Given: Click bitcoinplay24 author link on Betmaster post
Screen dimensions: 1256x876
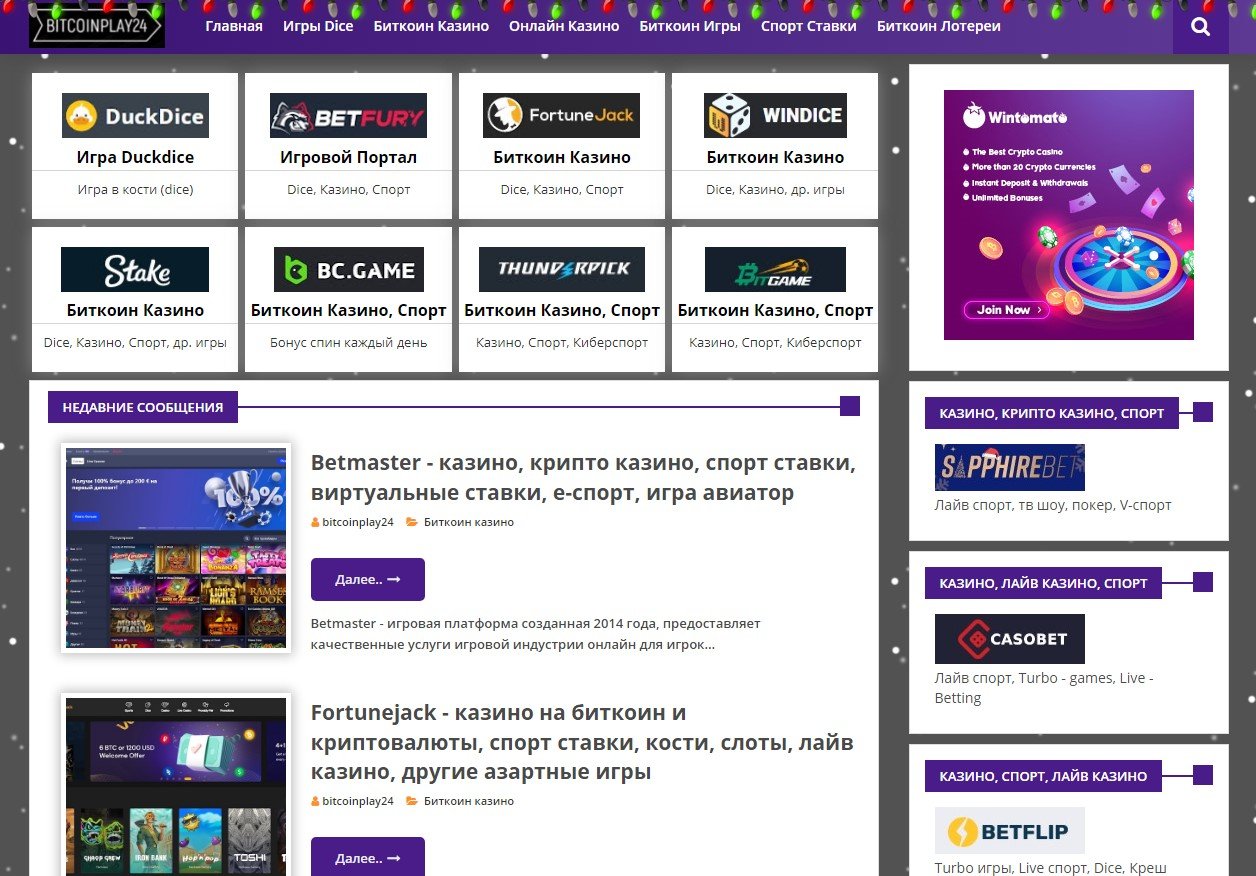Looking at the screenshot, I should pos(358,522).
